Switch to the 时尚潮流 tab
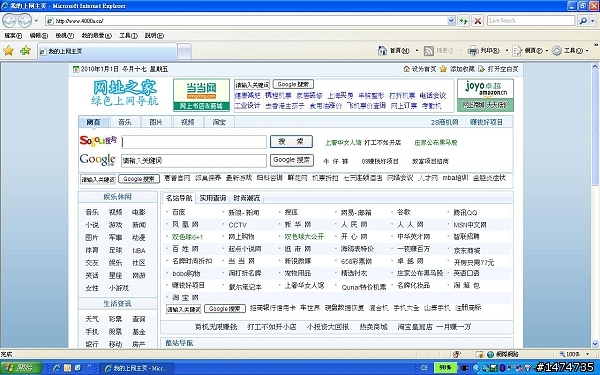 [247, 198]
